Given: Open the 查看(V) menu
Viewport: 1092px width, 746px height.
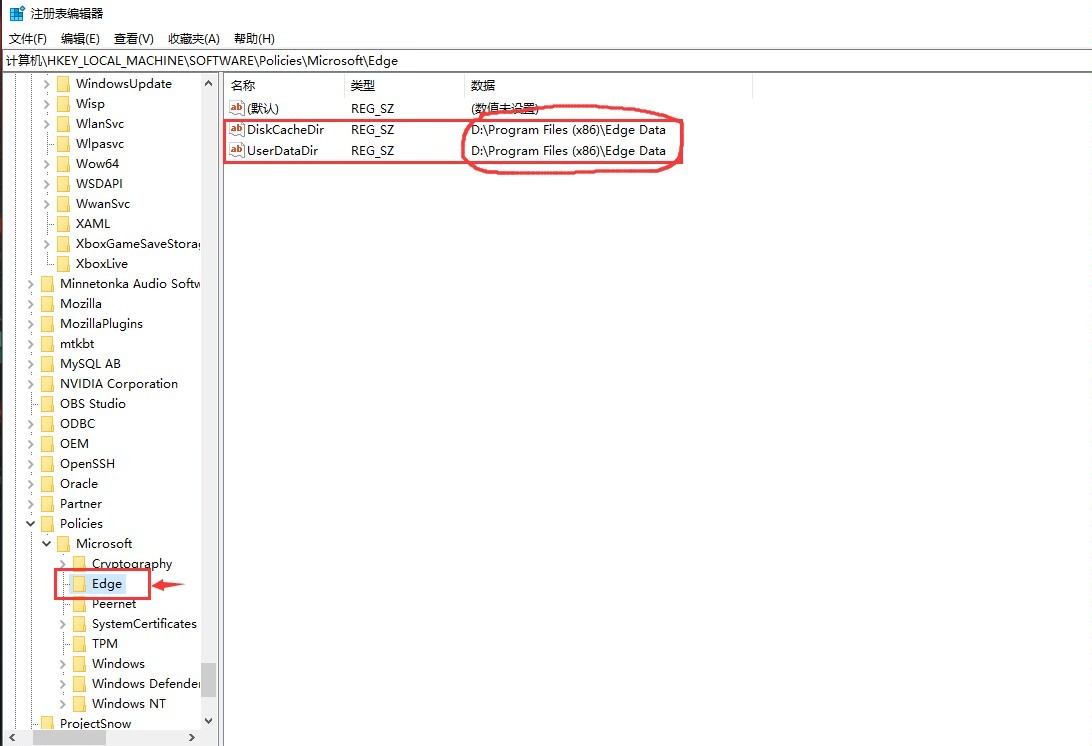Looking at the screenshot, I should click(x=134, y=39).
